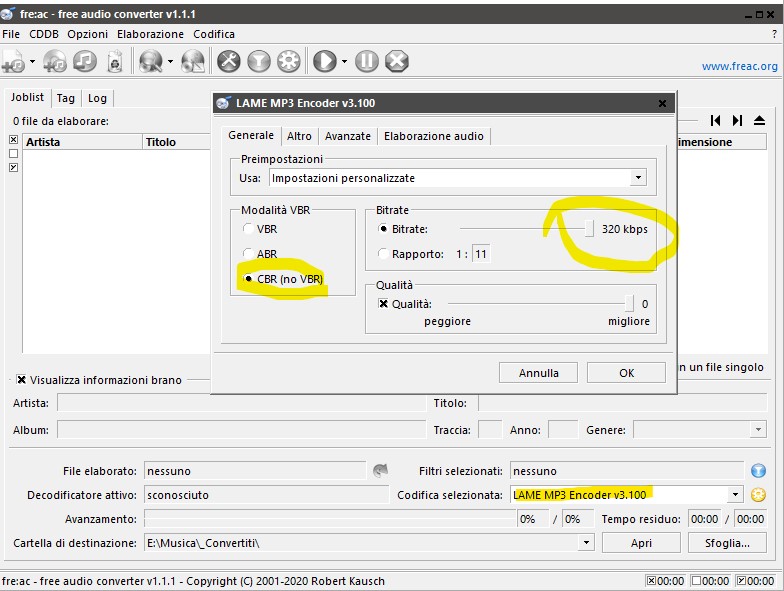
Task: Click fre:ac logo in LAME dialog titlebar
Action: click(224, 103)
